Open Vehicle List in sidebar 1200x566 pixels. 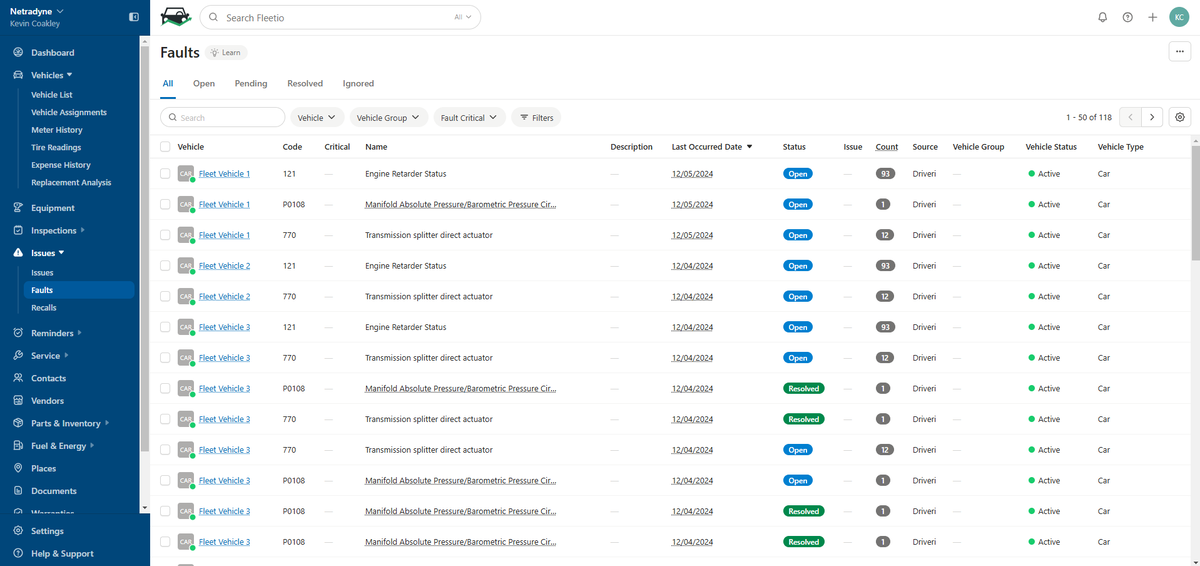52,95
